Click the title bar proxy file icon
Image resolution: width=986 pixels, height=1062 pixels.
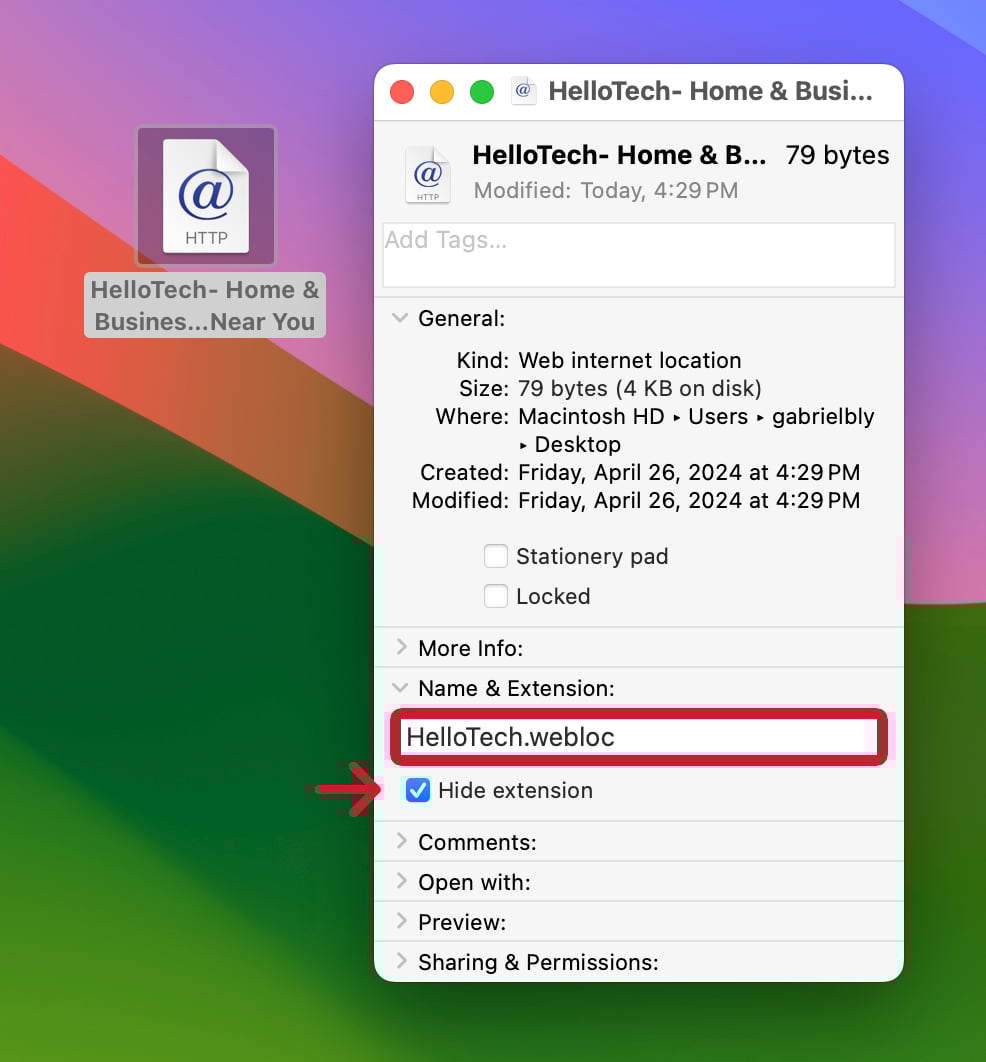pos(524,92)
